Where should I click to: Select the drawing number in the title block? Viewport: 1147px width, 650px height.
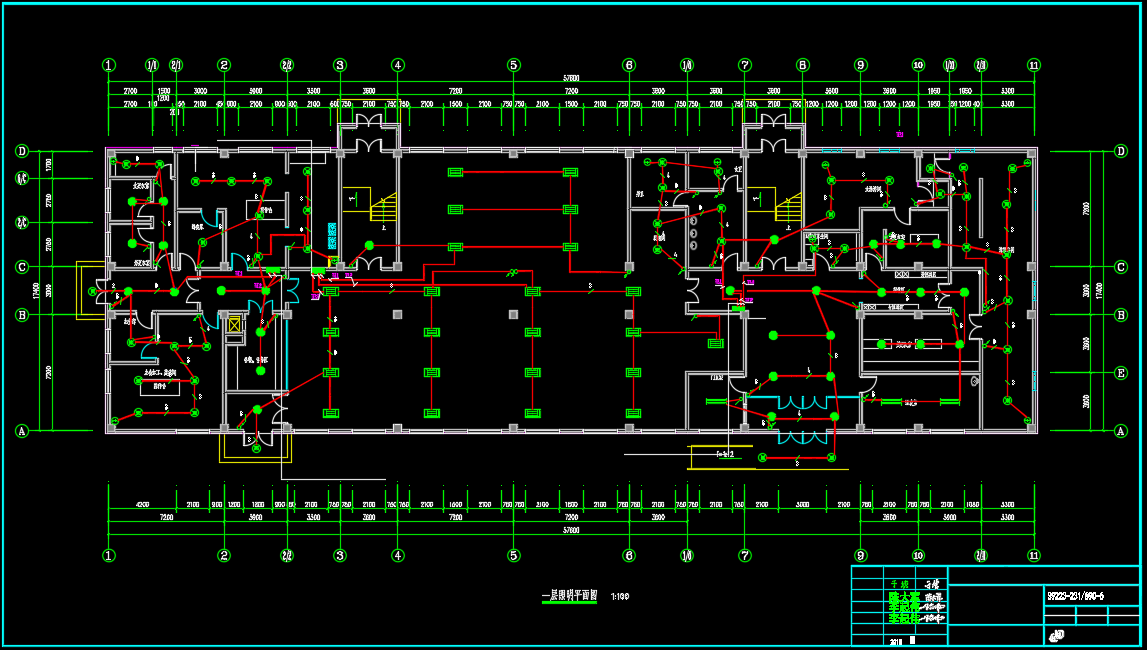coord(1075,596)
